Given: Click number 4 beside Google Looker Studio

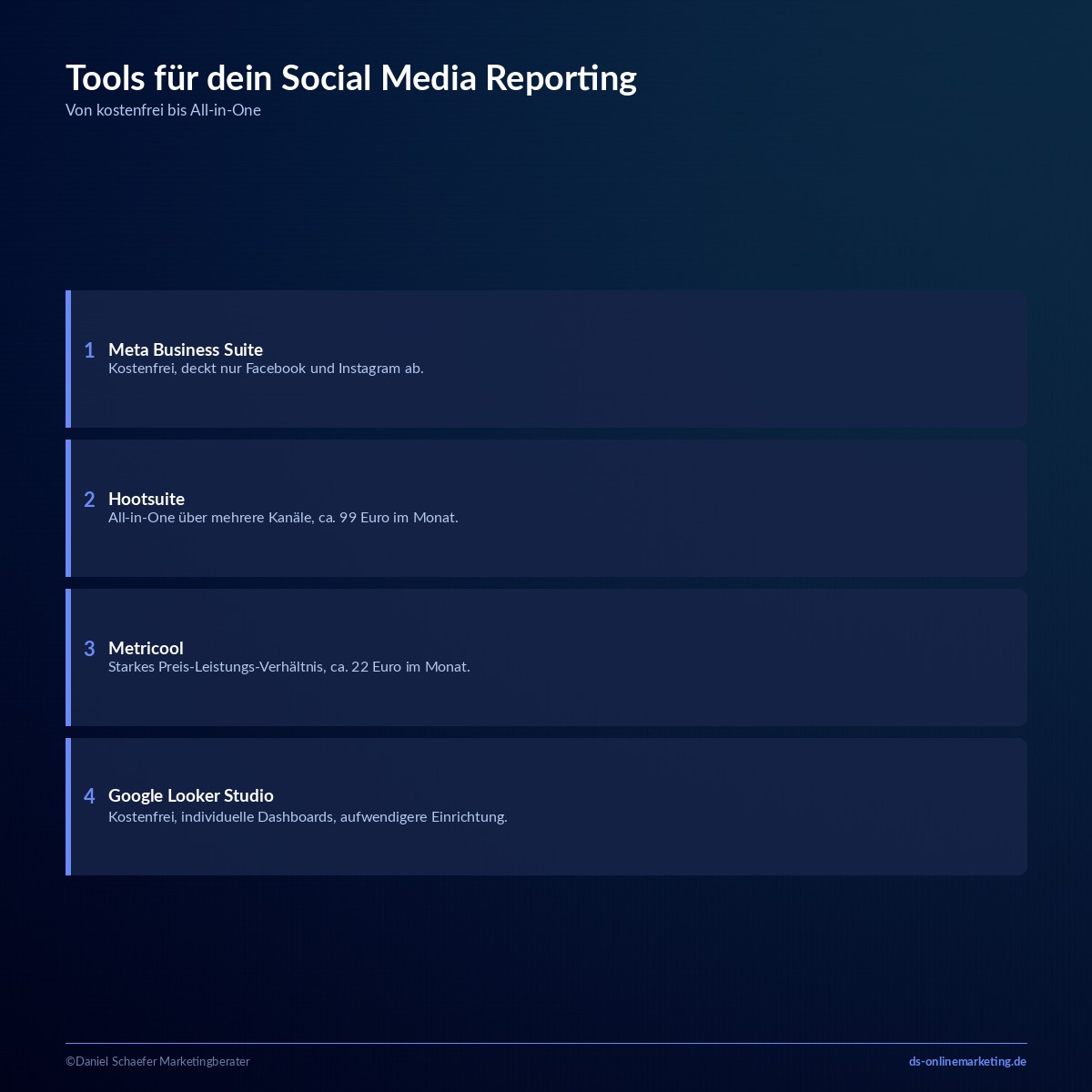Looking at the screenshot, I should (89, 796).
